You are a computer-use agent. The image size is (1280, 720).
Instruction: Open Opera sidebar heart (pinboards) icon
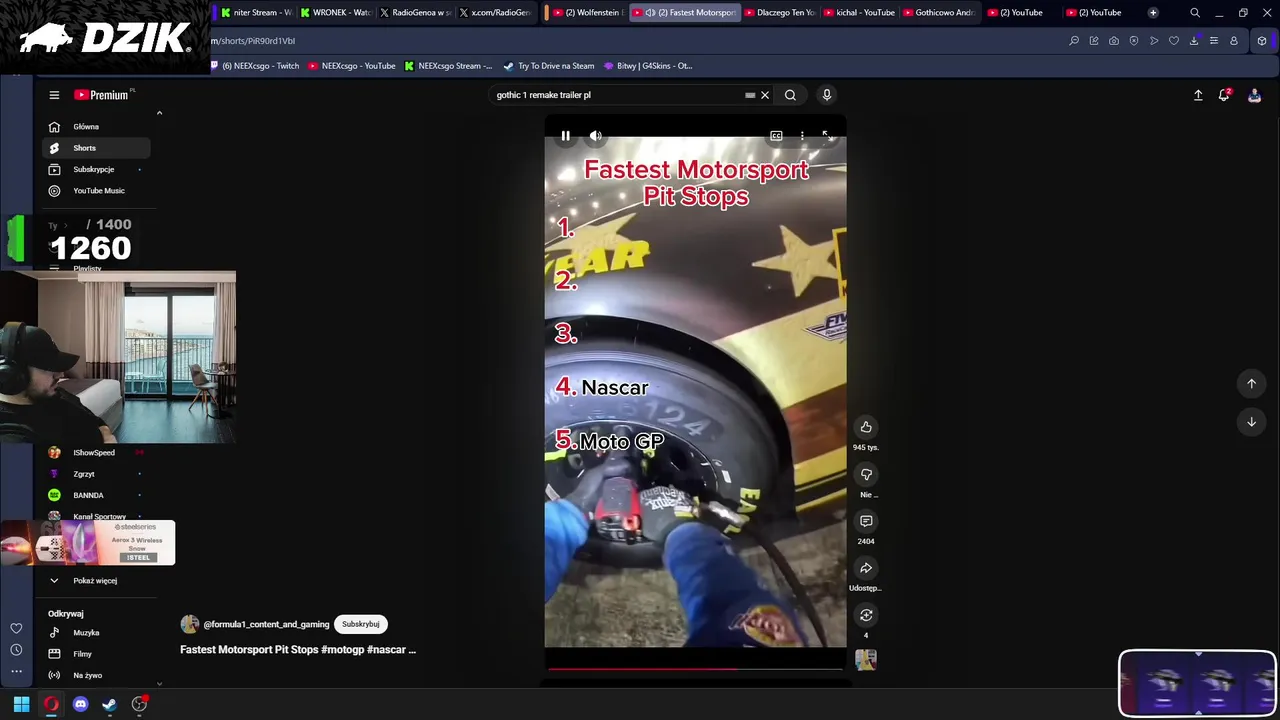[16, 628]
